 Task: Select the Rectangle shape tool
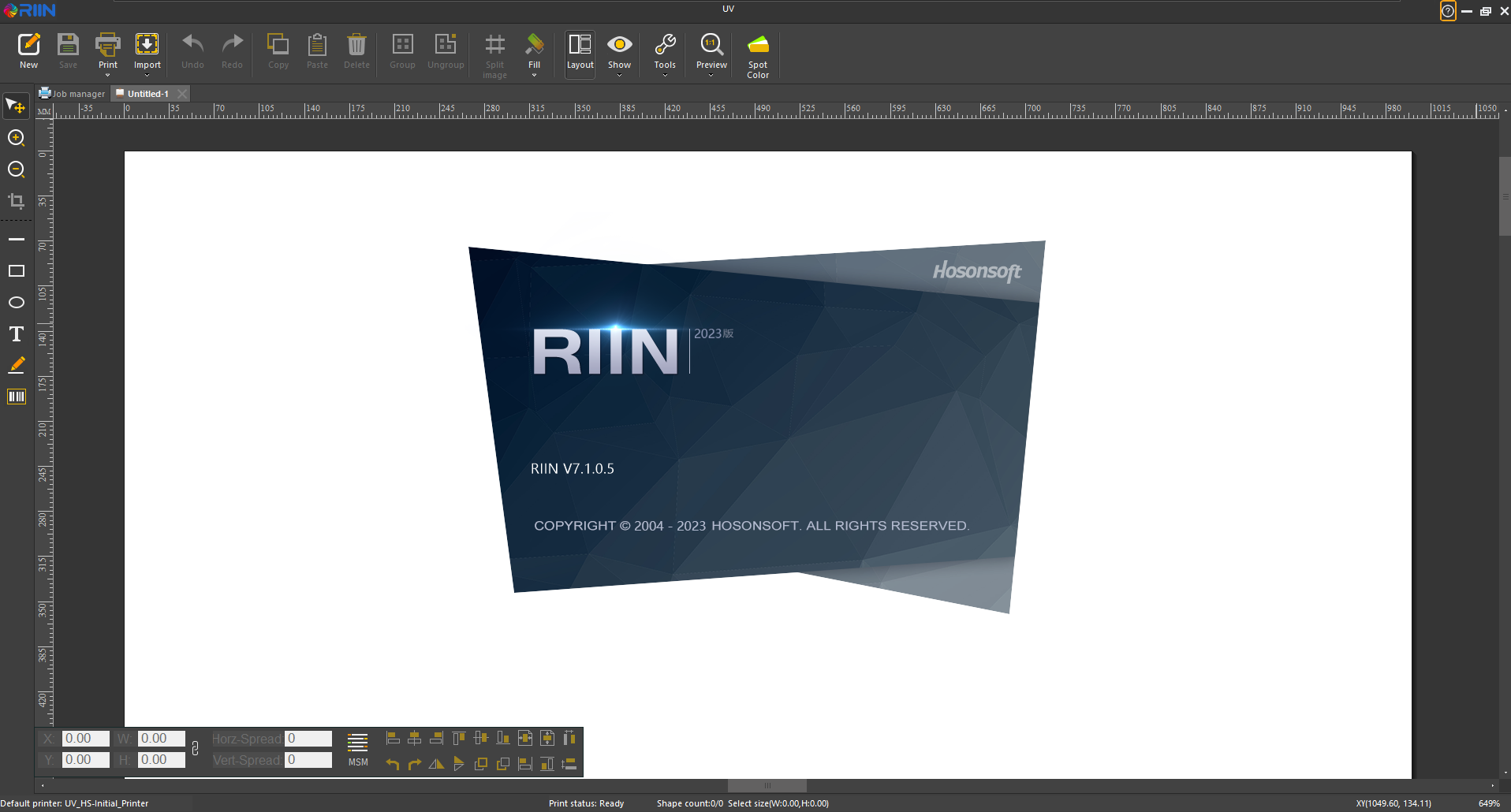click(x=16, y=270)
